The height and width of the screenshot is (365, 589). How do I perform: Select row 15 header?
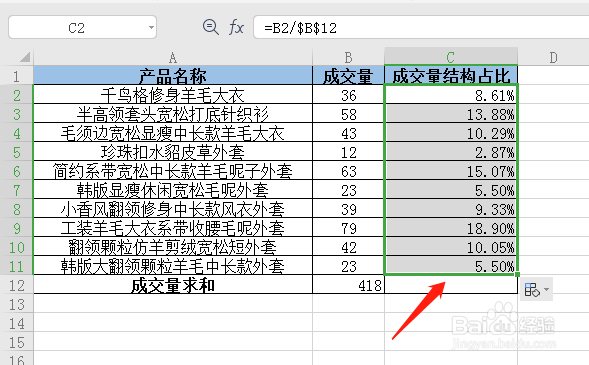point(17,342)
